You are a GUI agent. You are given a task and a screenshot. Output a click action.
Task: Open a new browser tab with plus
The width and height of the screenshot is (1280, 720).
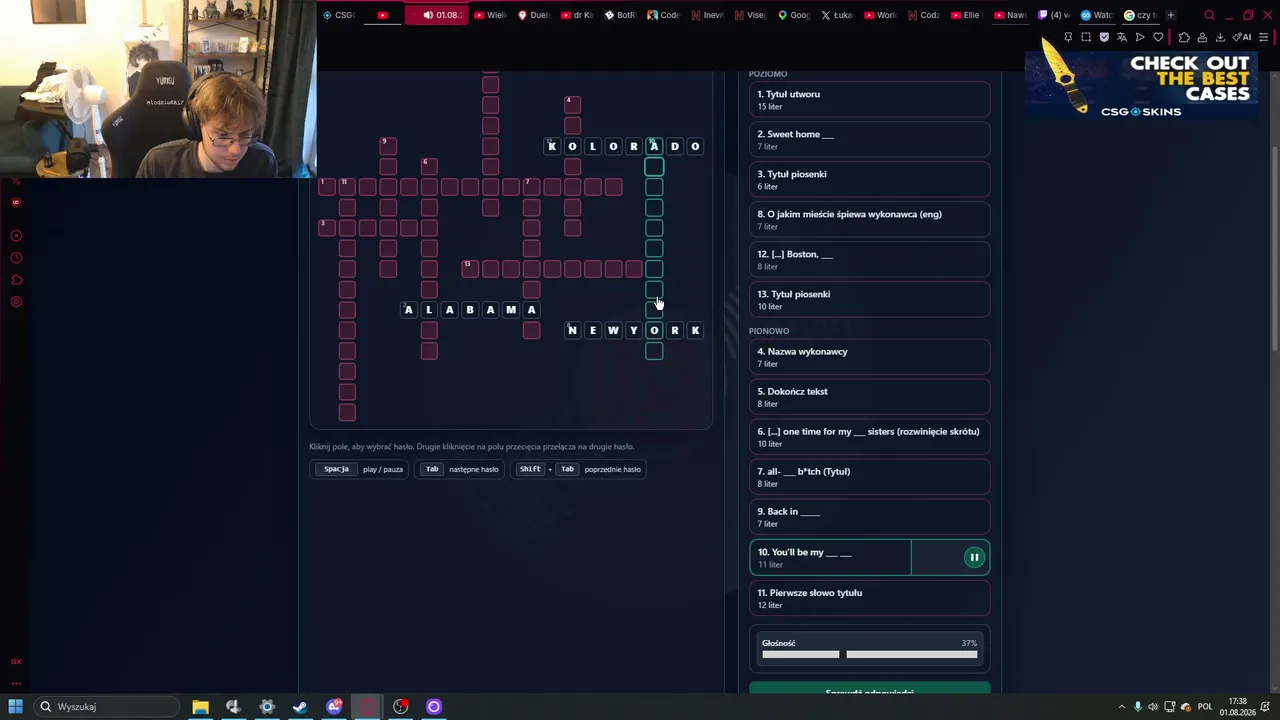1171,15
